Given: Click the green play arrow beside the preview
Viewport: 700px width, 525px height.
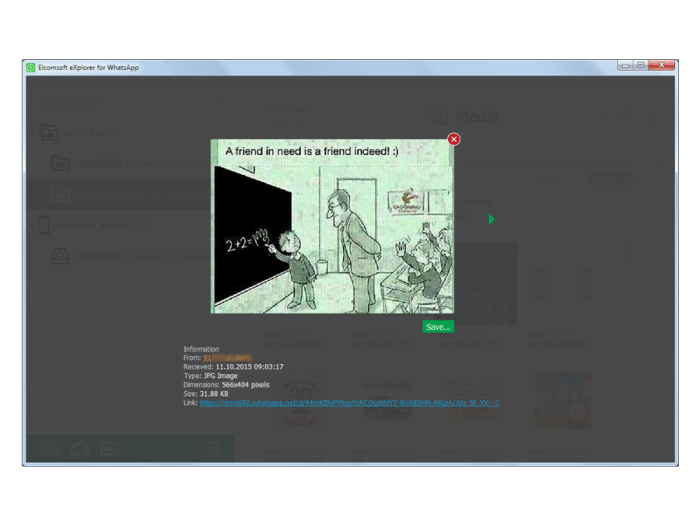Looking at the screenshot, I should pyautogui.click(x=491, y=219).
